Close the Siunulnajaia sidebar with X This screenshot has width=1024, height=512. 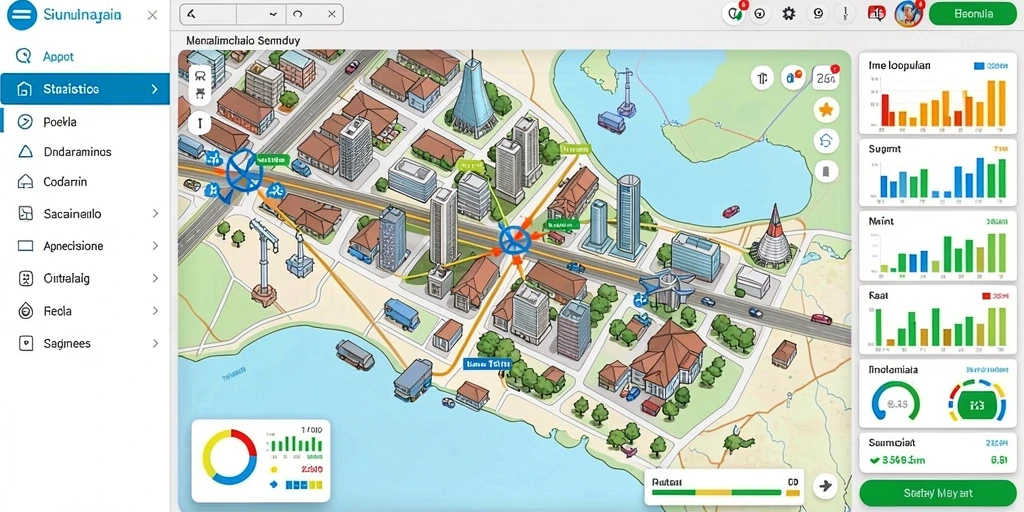[x=152, y=15]
